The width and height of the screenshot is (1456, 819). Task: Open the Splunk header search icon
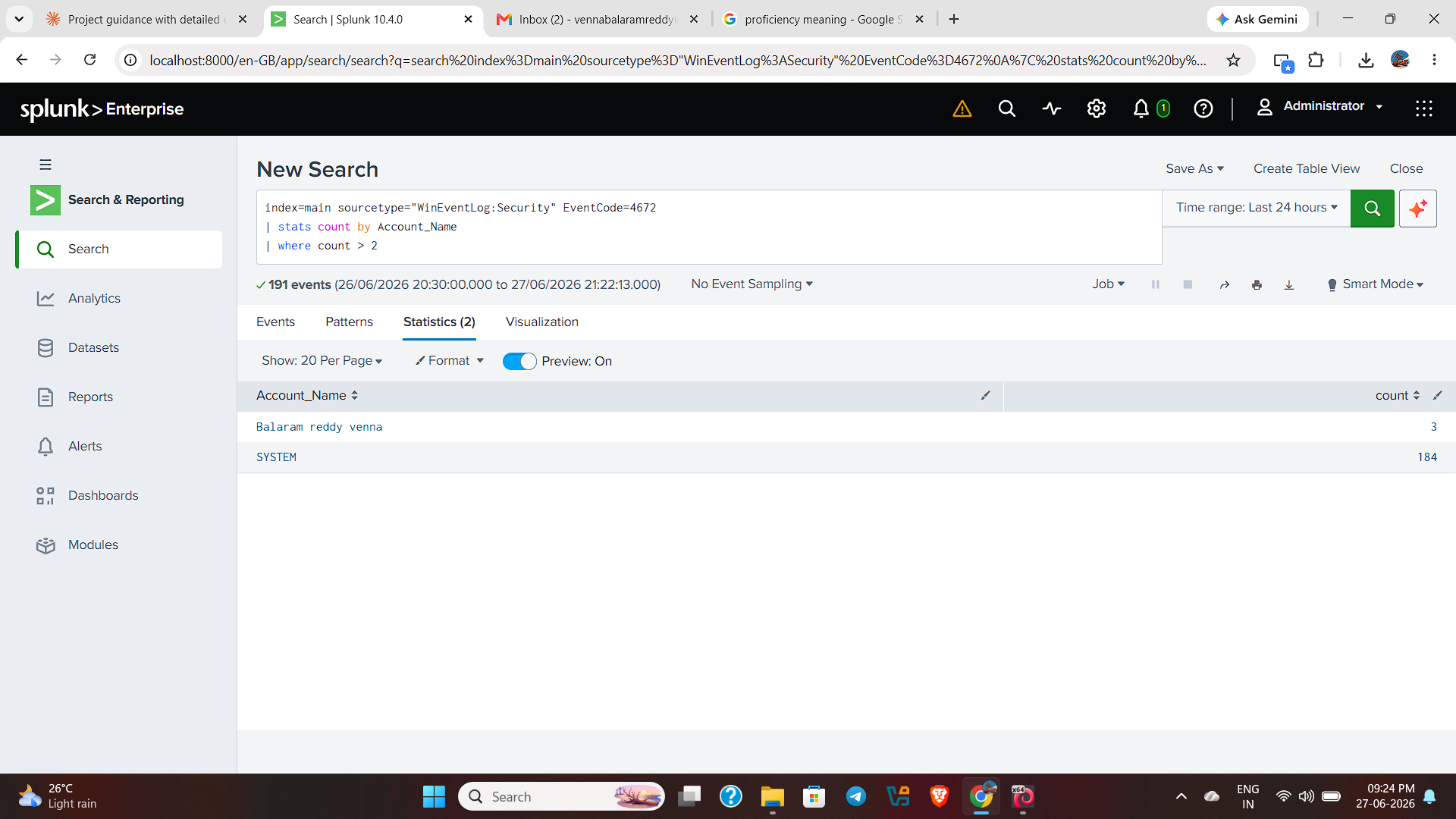pos(1006,109)
